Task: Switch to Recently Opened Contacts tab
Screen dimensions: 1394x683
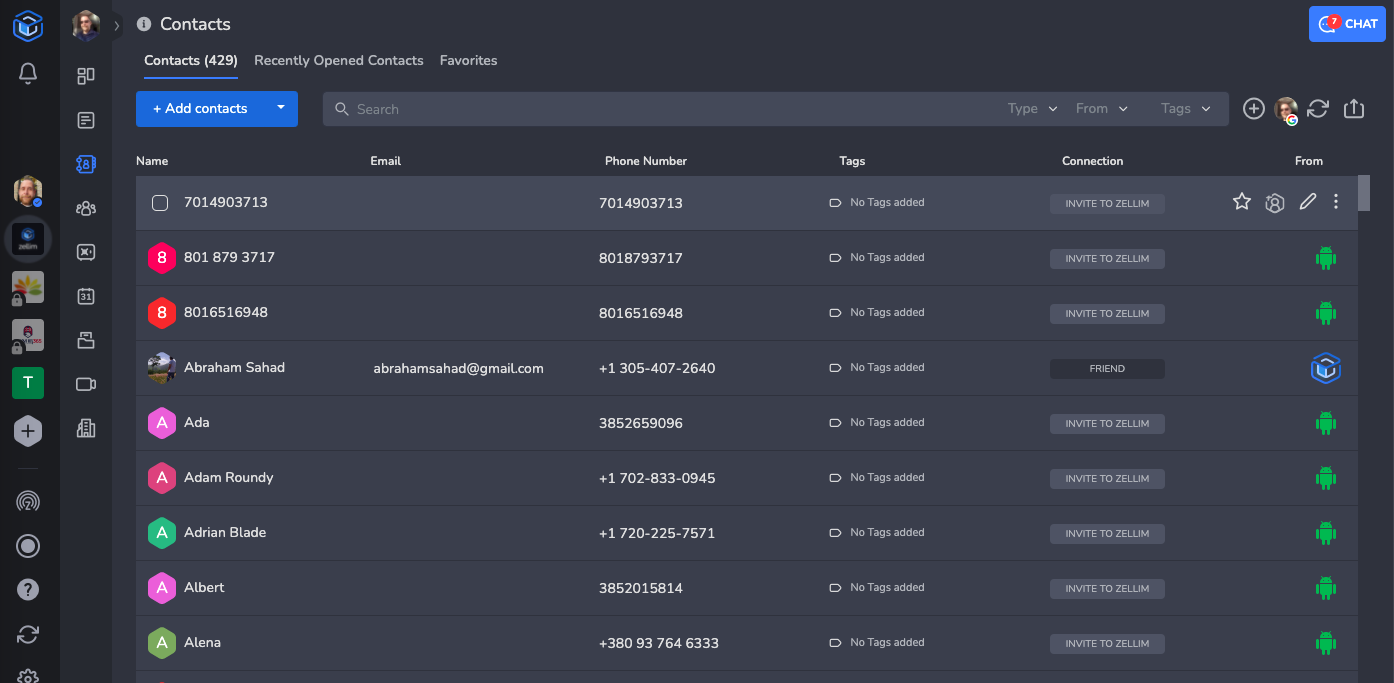Action: [338, 60]
